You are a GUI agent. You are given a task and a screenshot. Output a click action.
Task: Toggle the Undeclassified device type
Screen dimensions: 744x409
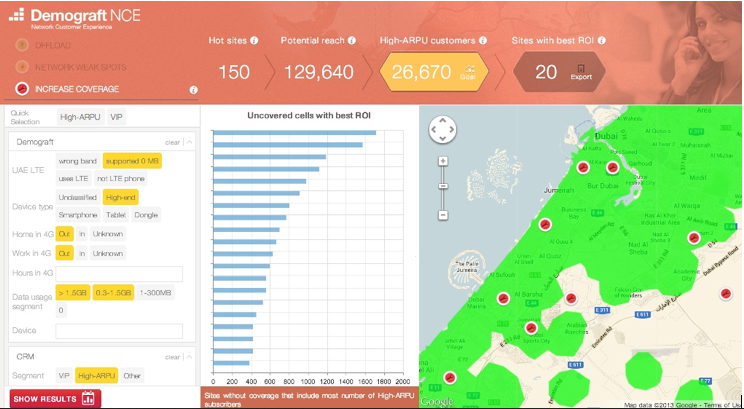coord(78,197)
